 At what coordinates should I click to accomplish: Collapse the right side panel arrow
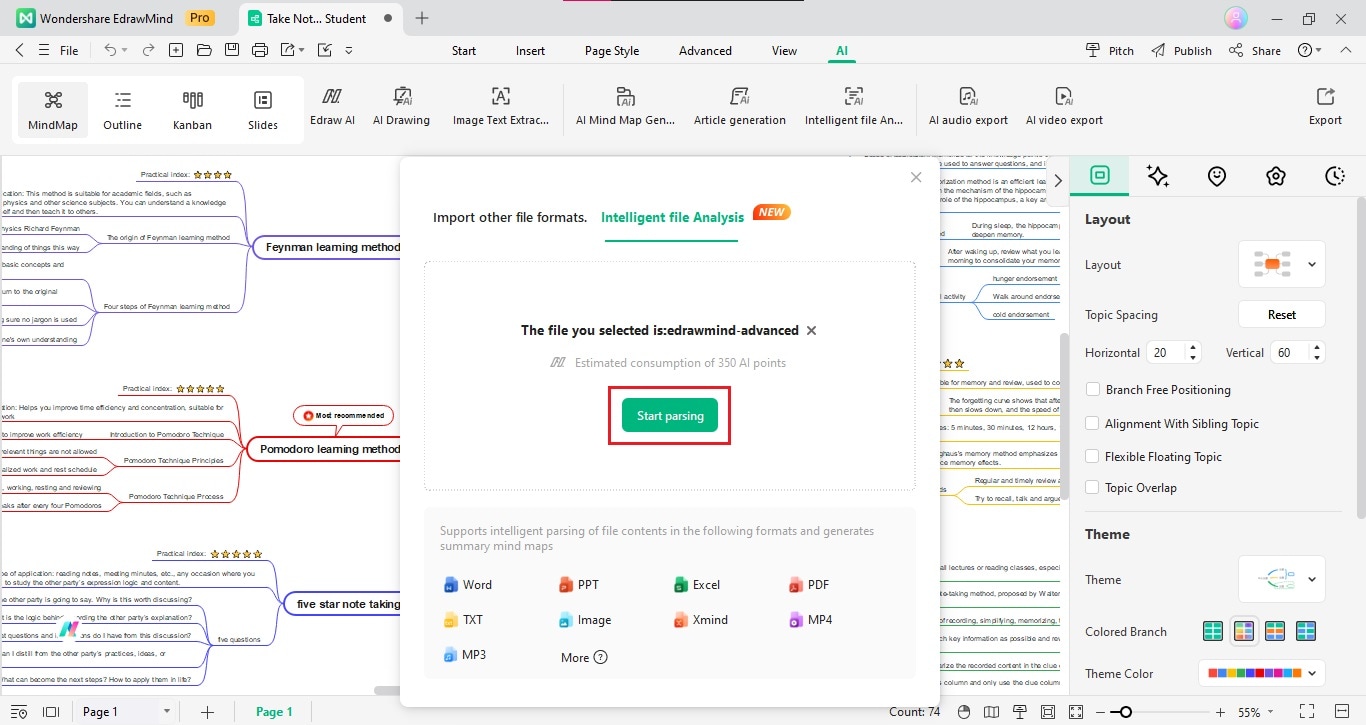1058,181
